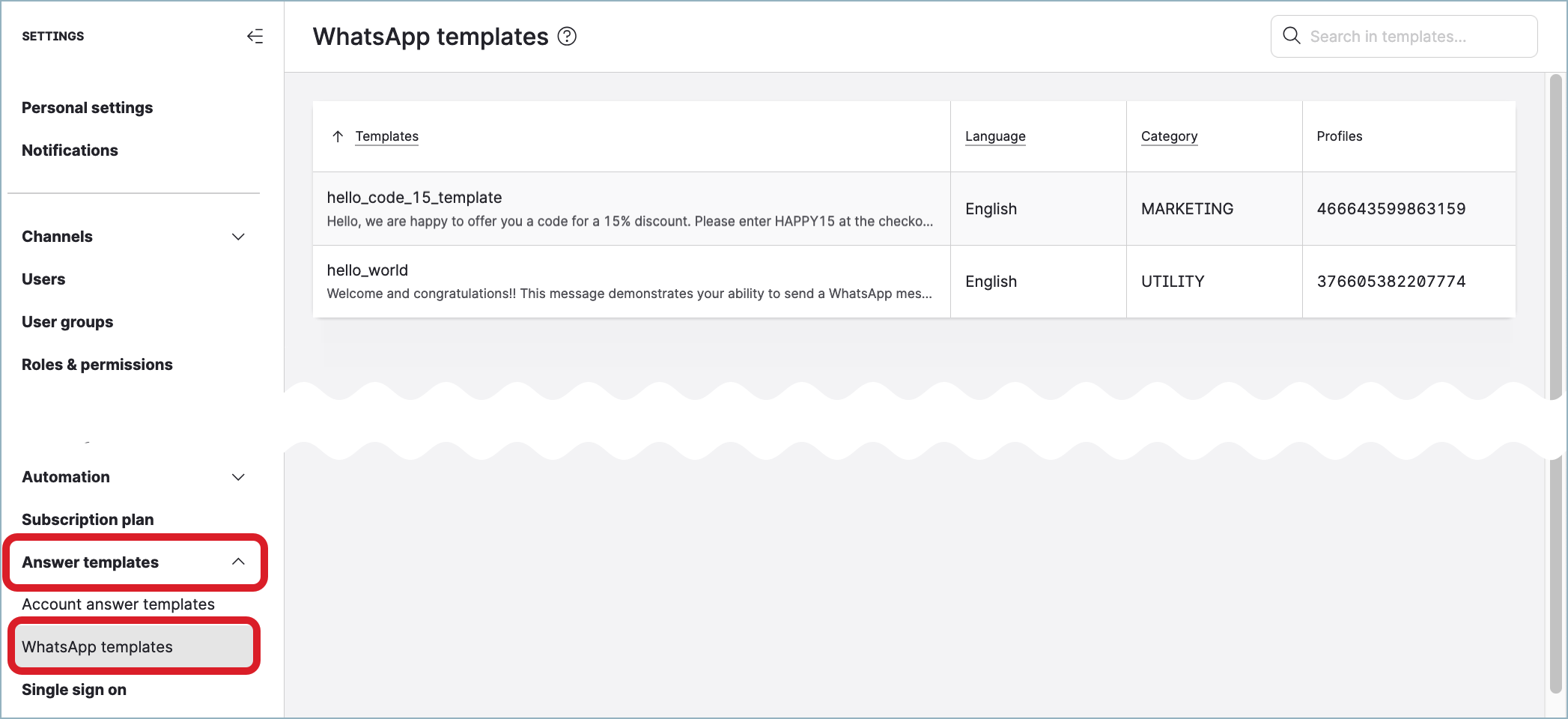Open Single sign on settings
The image size is (1568, 719).
73,689
